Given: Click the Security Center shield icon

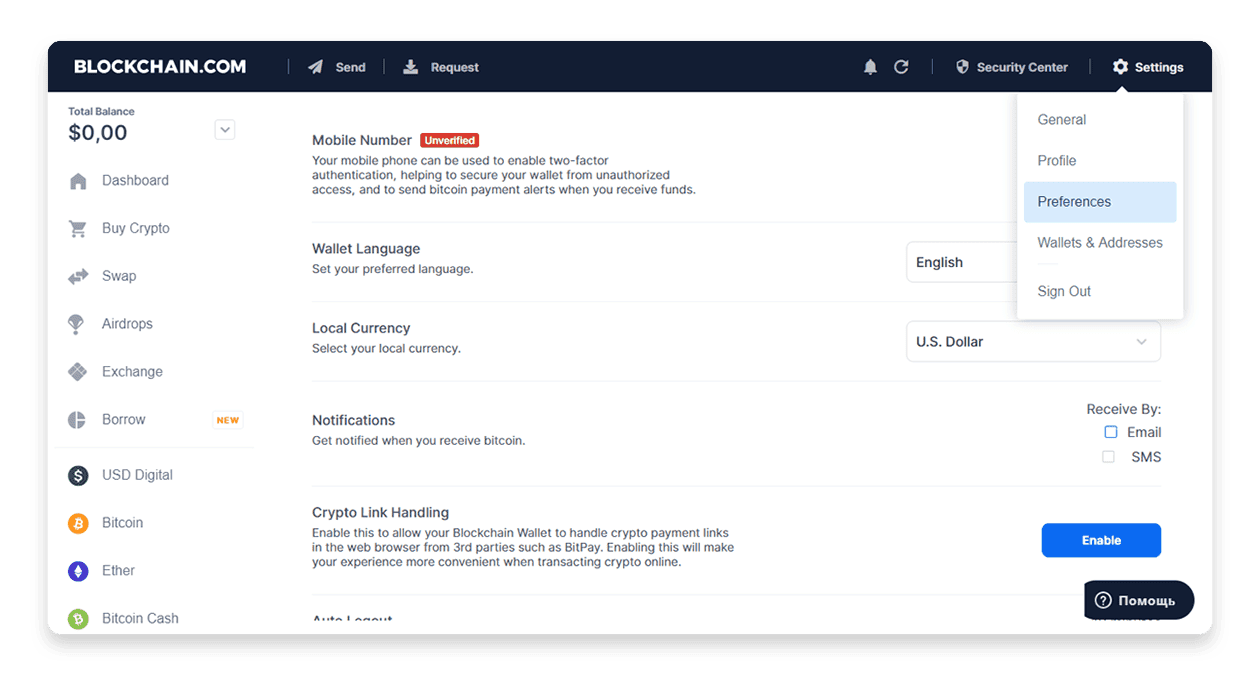Looking at the screenshot, I should pyautogui.click(x=963, y=67).
